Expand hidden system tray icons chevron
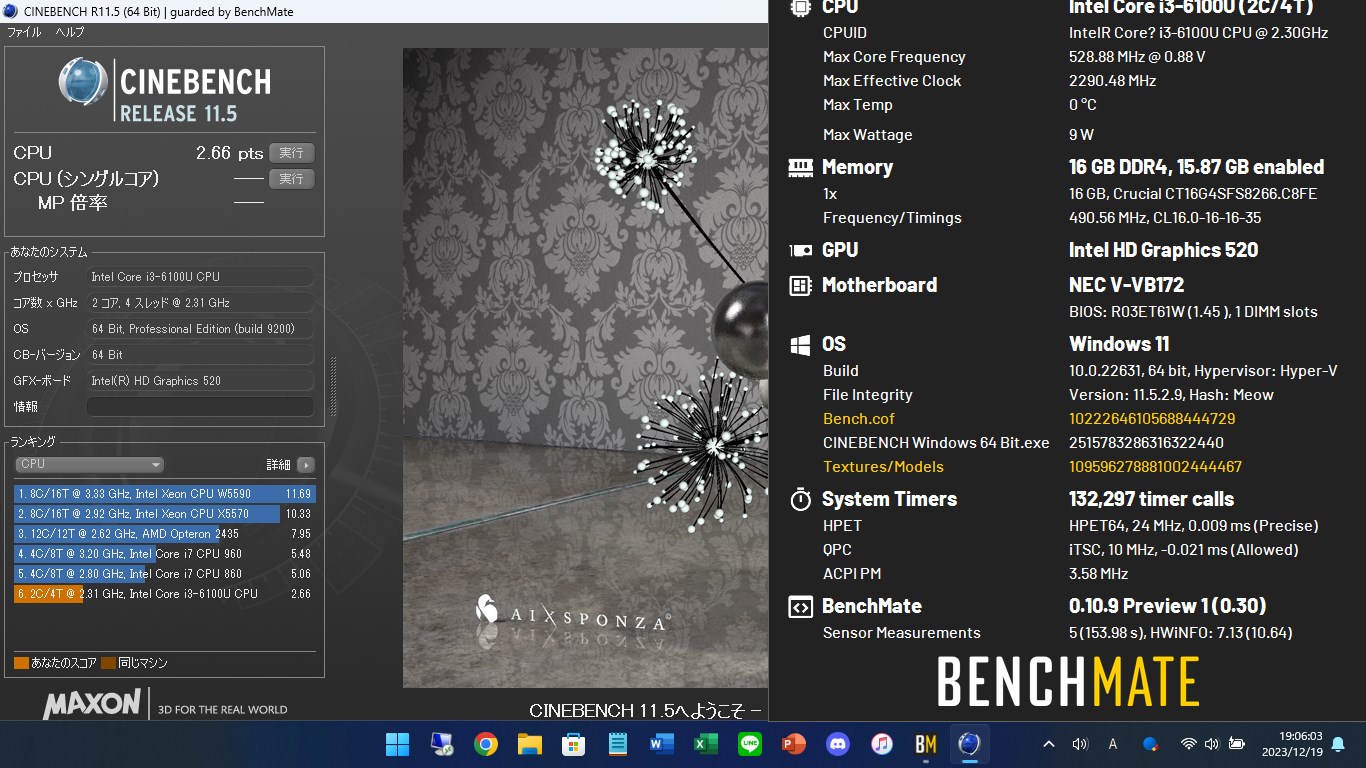 (1049, 744)
